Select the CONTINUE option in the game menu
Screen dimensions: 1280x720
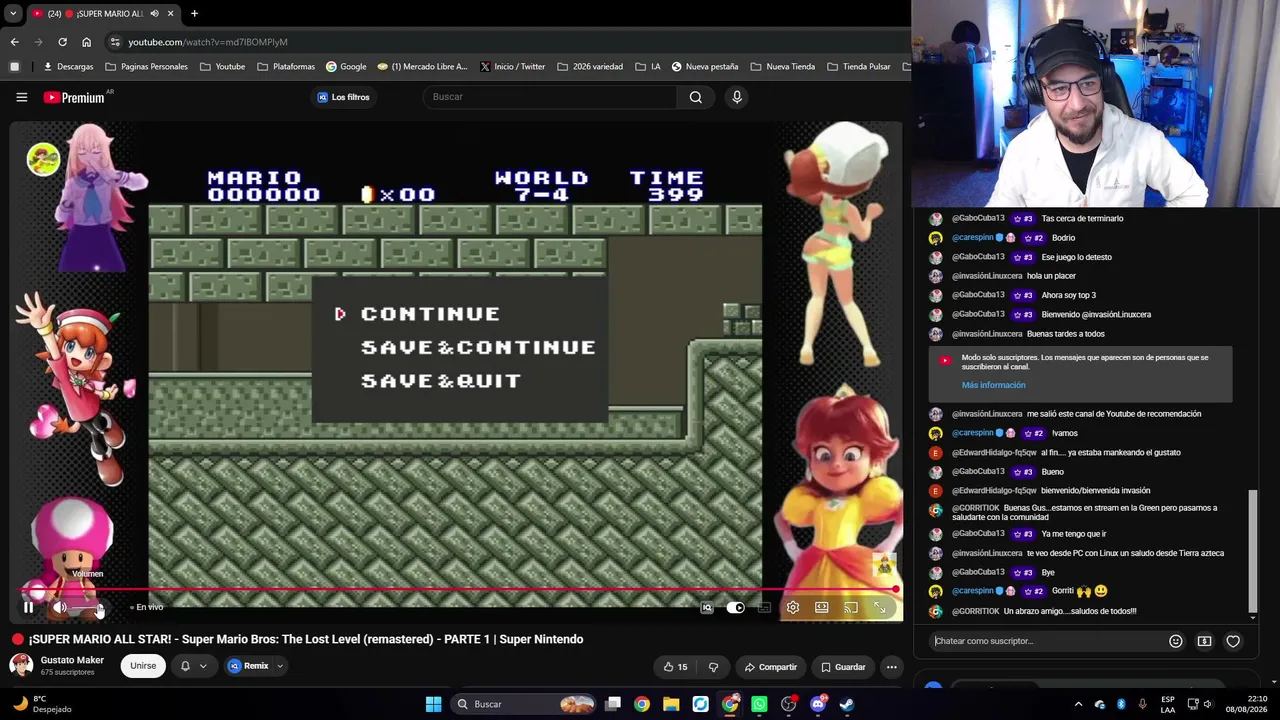[x=430, y=314]
